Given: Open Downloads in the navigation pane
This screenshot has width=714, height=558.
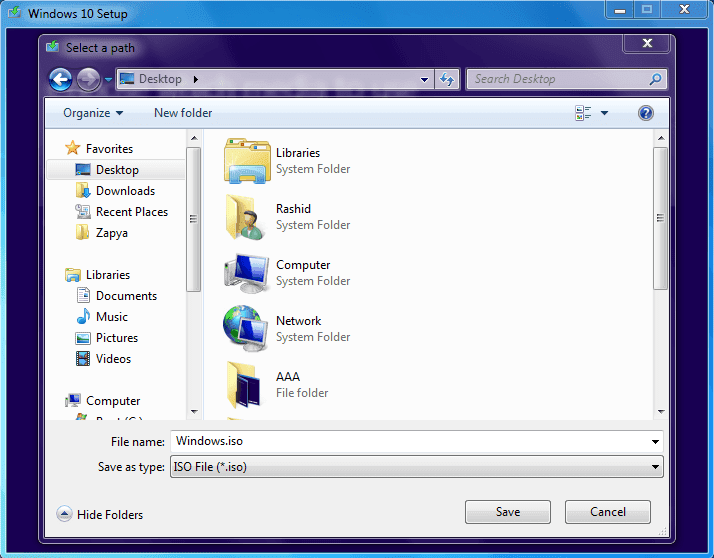Looking at the screenshot, I should pos(125,190).
